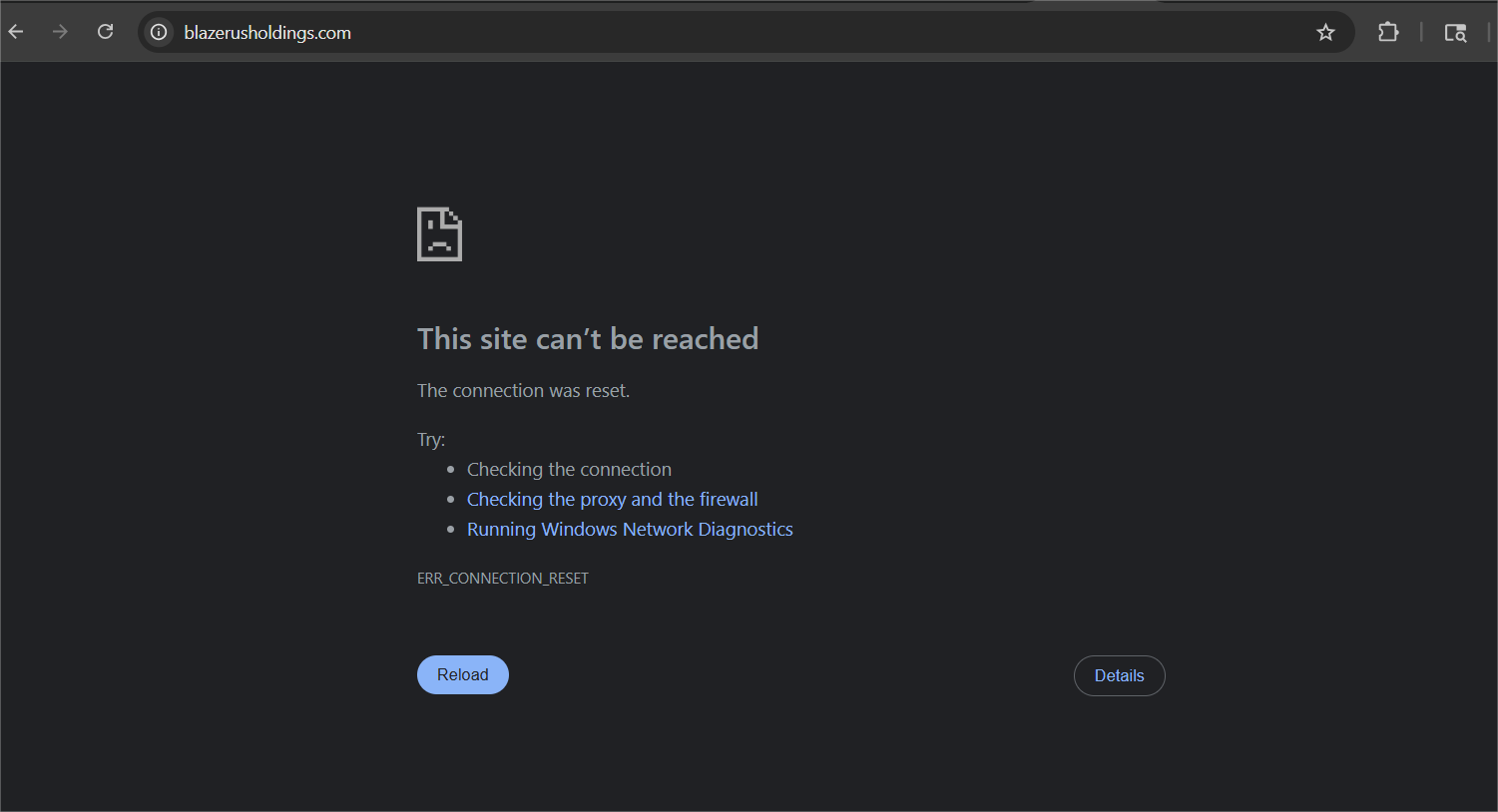Click the sad page error icon
Viewport: 1498px width, 812px height.
(439, 234)
